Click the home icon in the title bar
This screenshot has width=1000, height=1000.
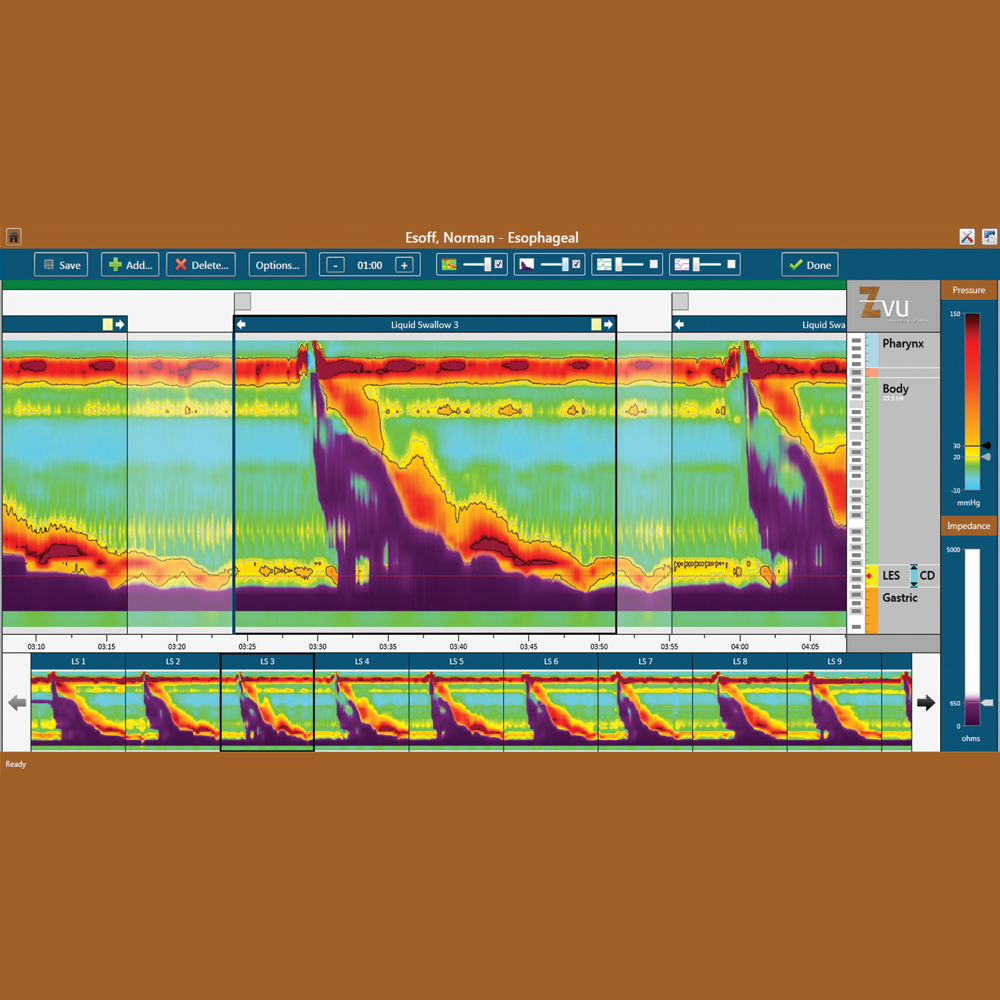click(12, 237)
